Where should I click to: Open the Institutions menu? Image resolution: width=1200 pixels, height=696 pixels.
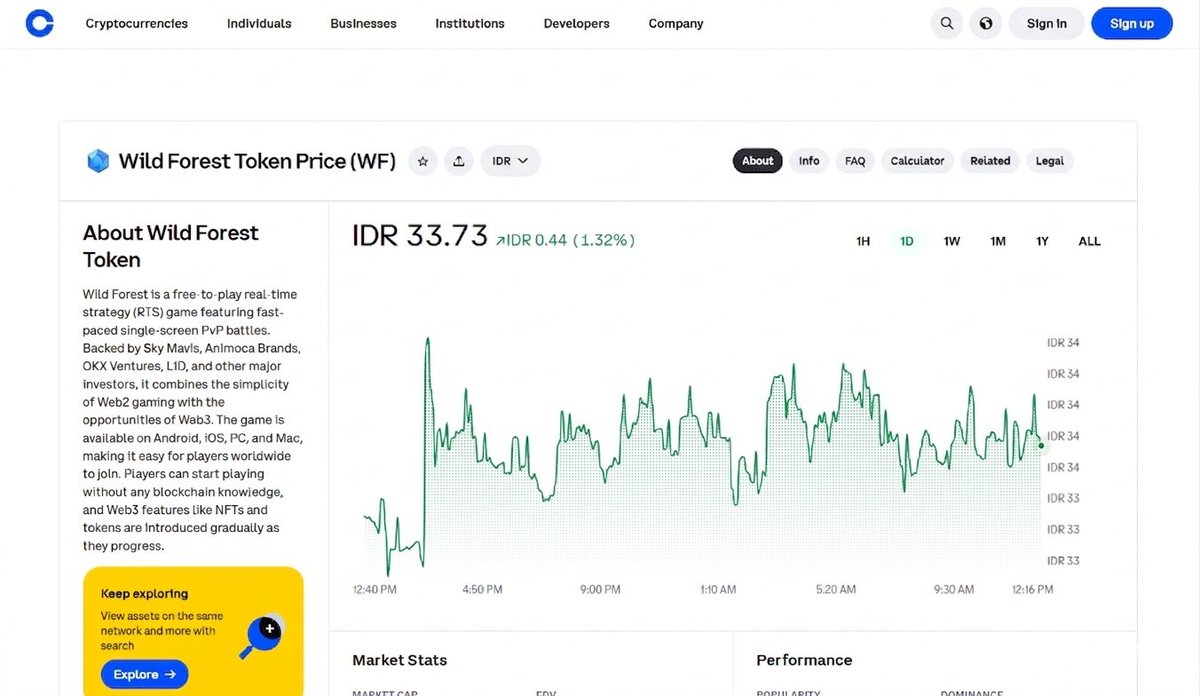point(470,23)
